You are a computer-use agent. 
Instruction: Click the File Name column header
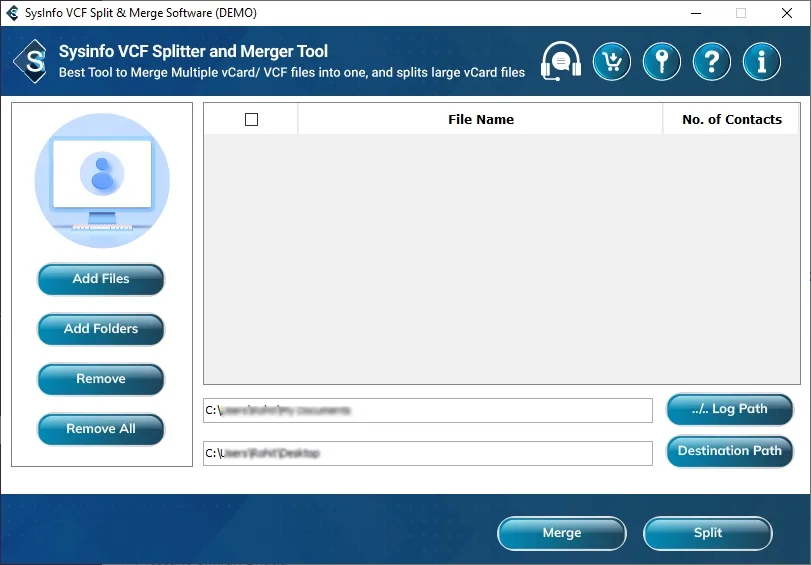pos(480,120)
